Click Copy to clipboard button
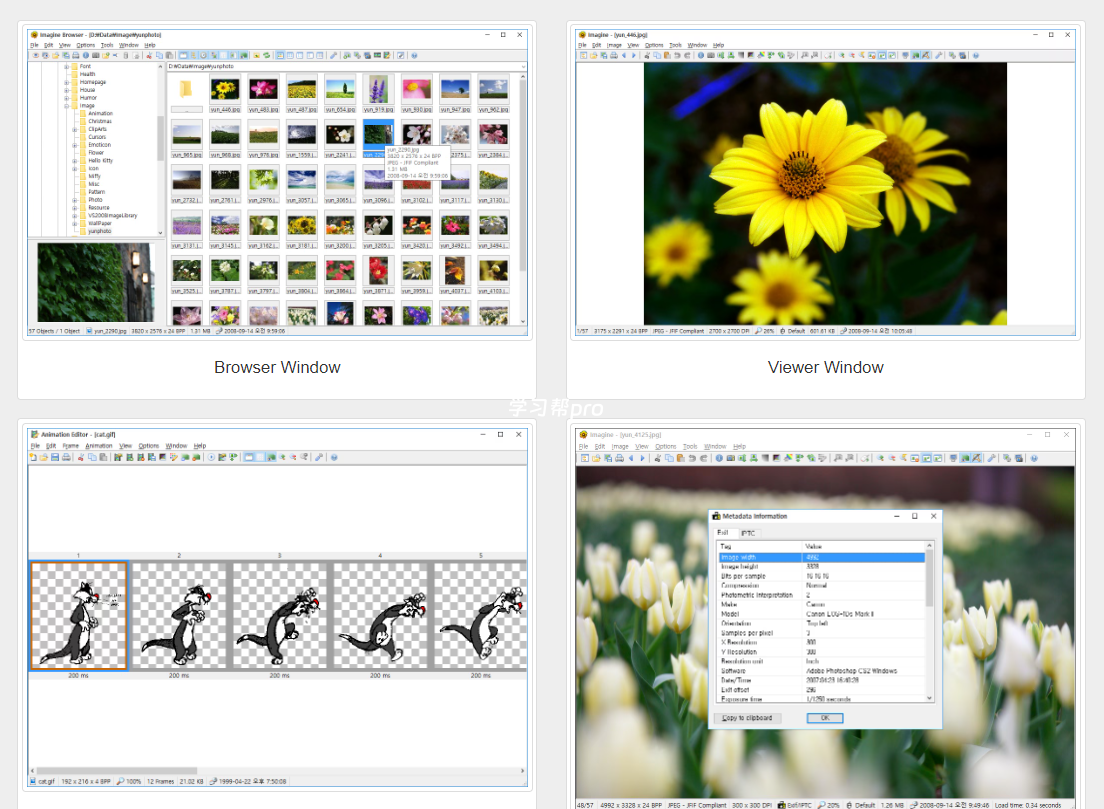The height and width of the screenshot is (809, 1104). [747, 718]
